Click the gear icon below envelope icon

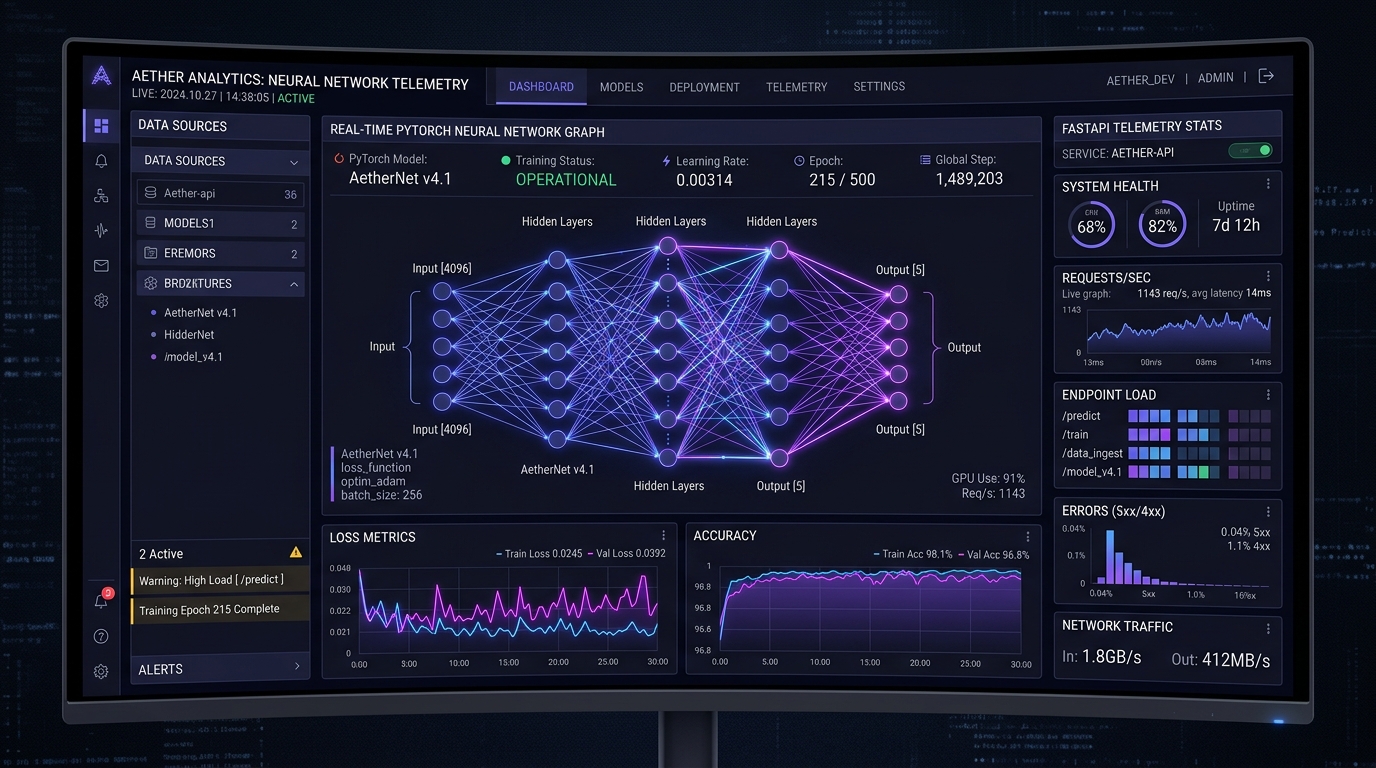pyautogui.click(x=101, y=301)
